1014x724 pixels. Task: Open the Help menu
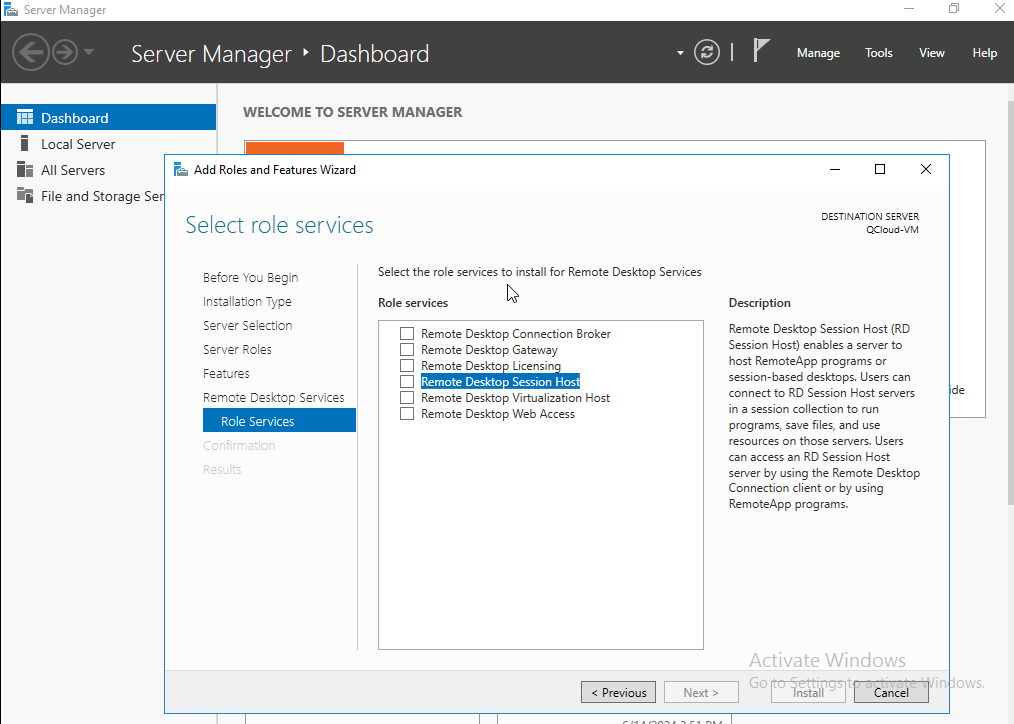tap(984, 53)
